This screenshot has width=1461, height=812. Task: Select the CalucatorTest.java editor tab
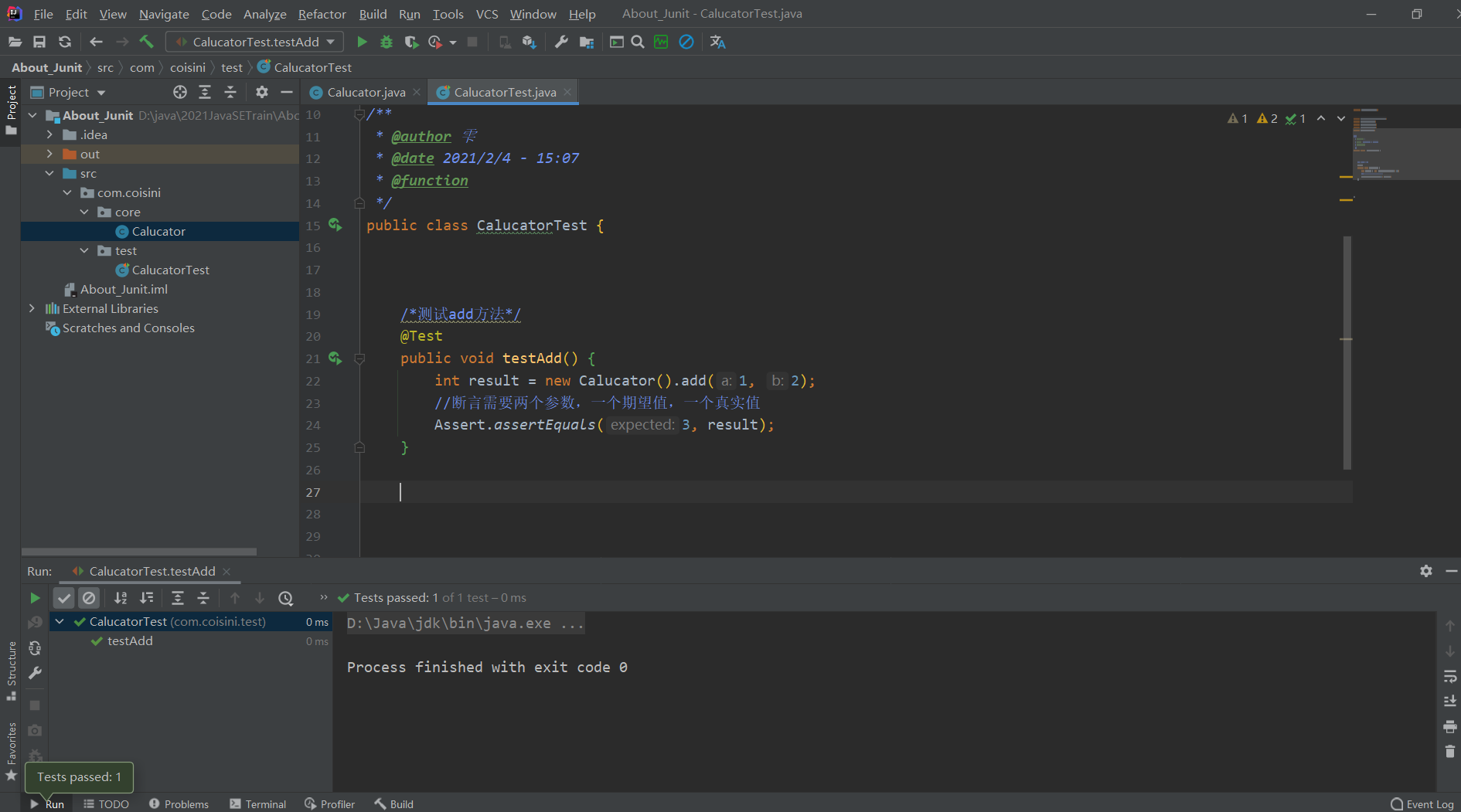505,92
